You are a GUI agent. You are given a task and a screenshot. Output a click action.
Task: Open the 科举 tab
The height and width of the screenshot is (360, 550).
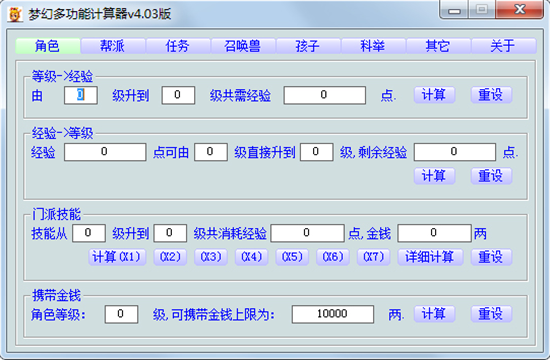[373, 46]
